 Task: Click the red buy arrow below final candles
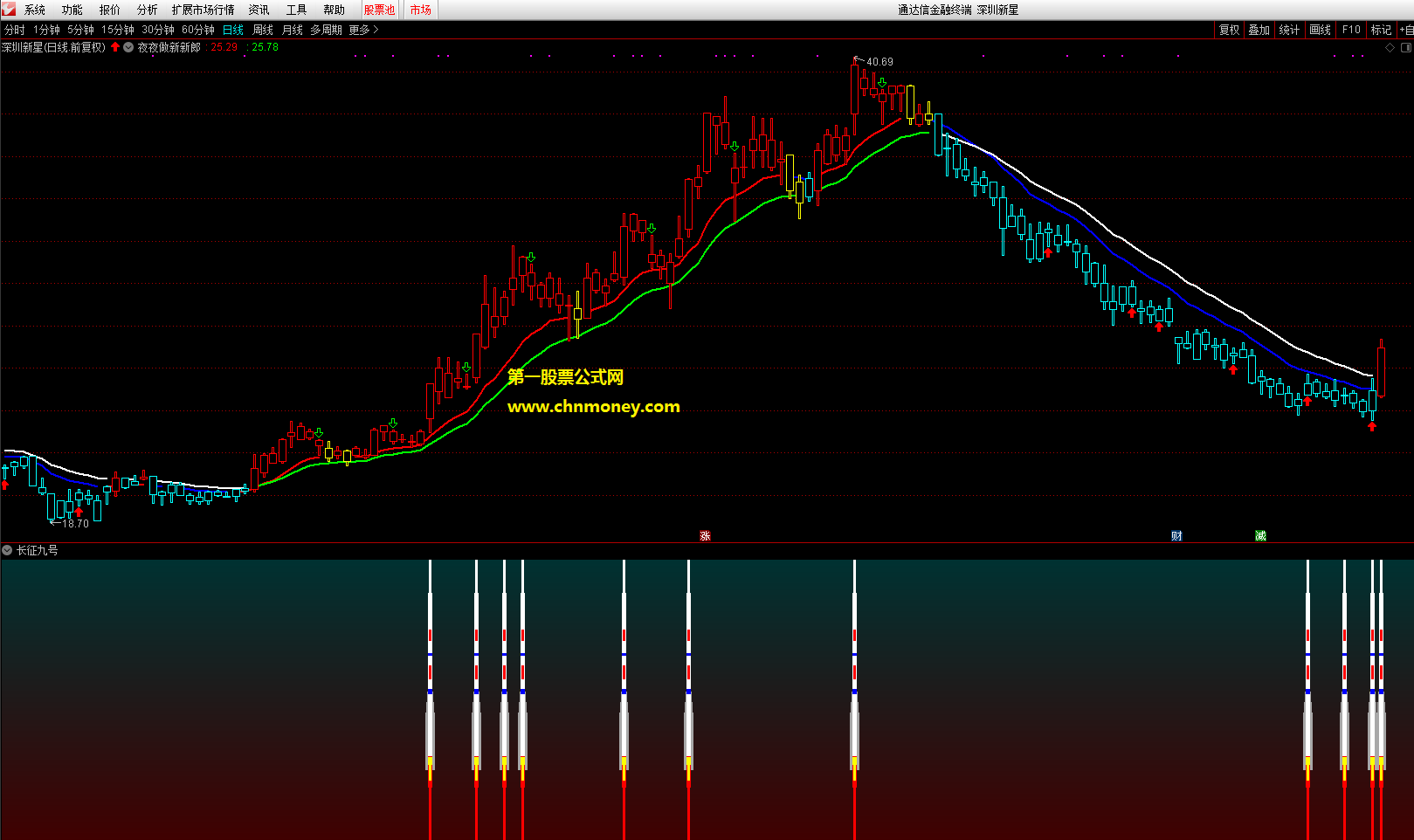[x=1372, y=426]
